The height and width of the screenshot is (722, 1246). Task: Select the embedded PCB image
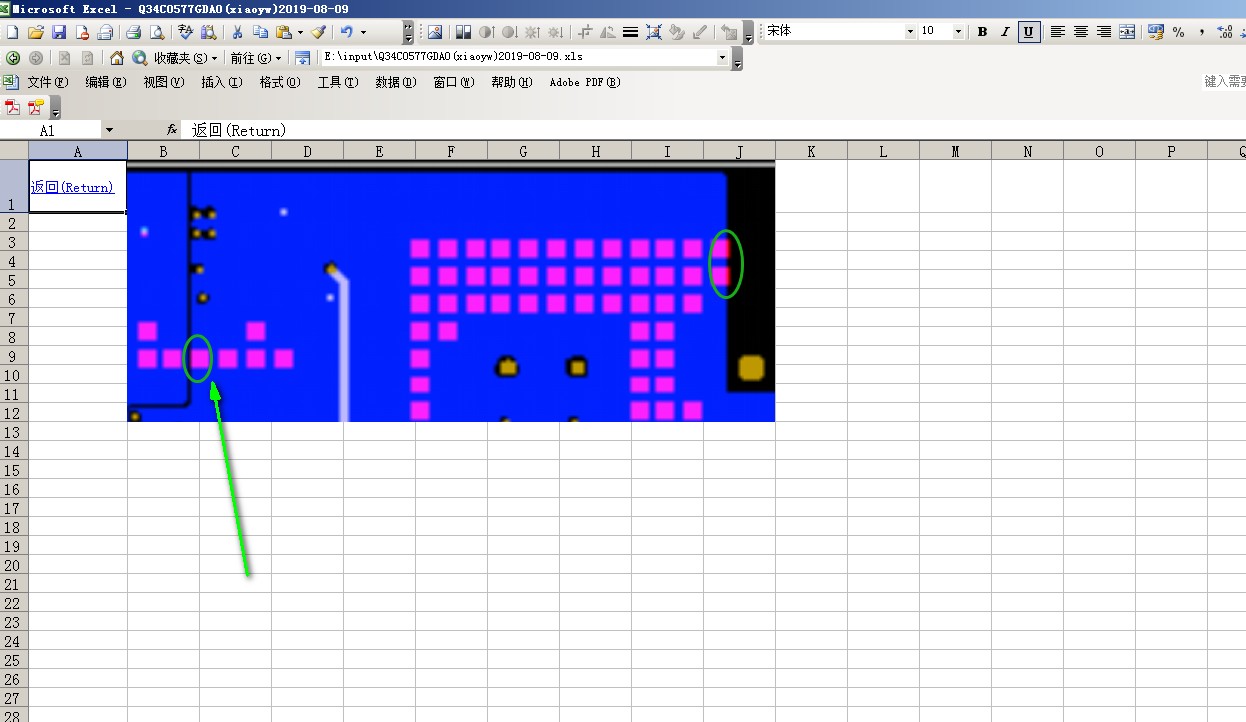[451, 290]
